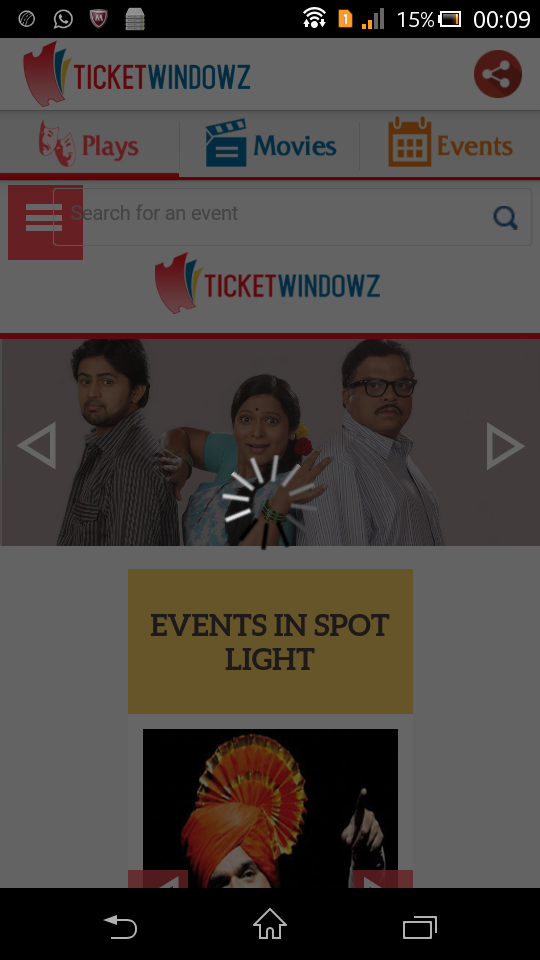Open spotlight poster with orange turban

click(270, 808)
